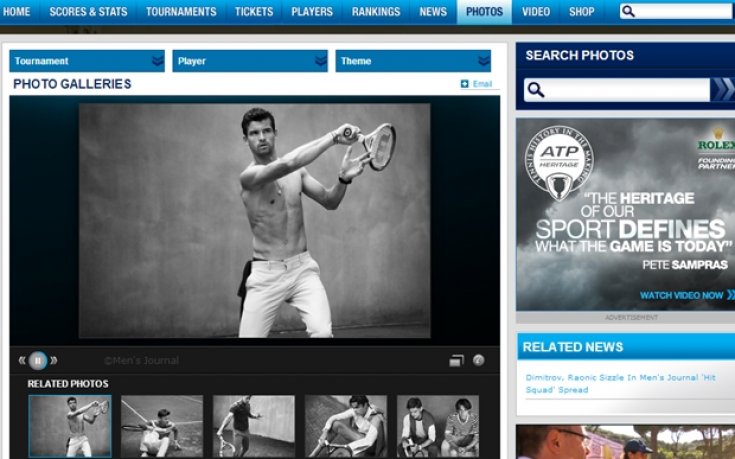Open the Shop page
The height and width of the screenshot is (459, 735).
click(x=582, y=12)
